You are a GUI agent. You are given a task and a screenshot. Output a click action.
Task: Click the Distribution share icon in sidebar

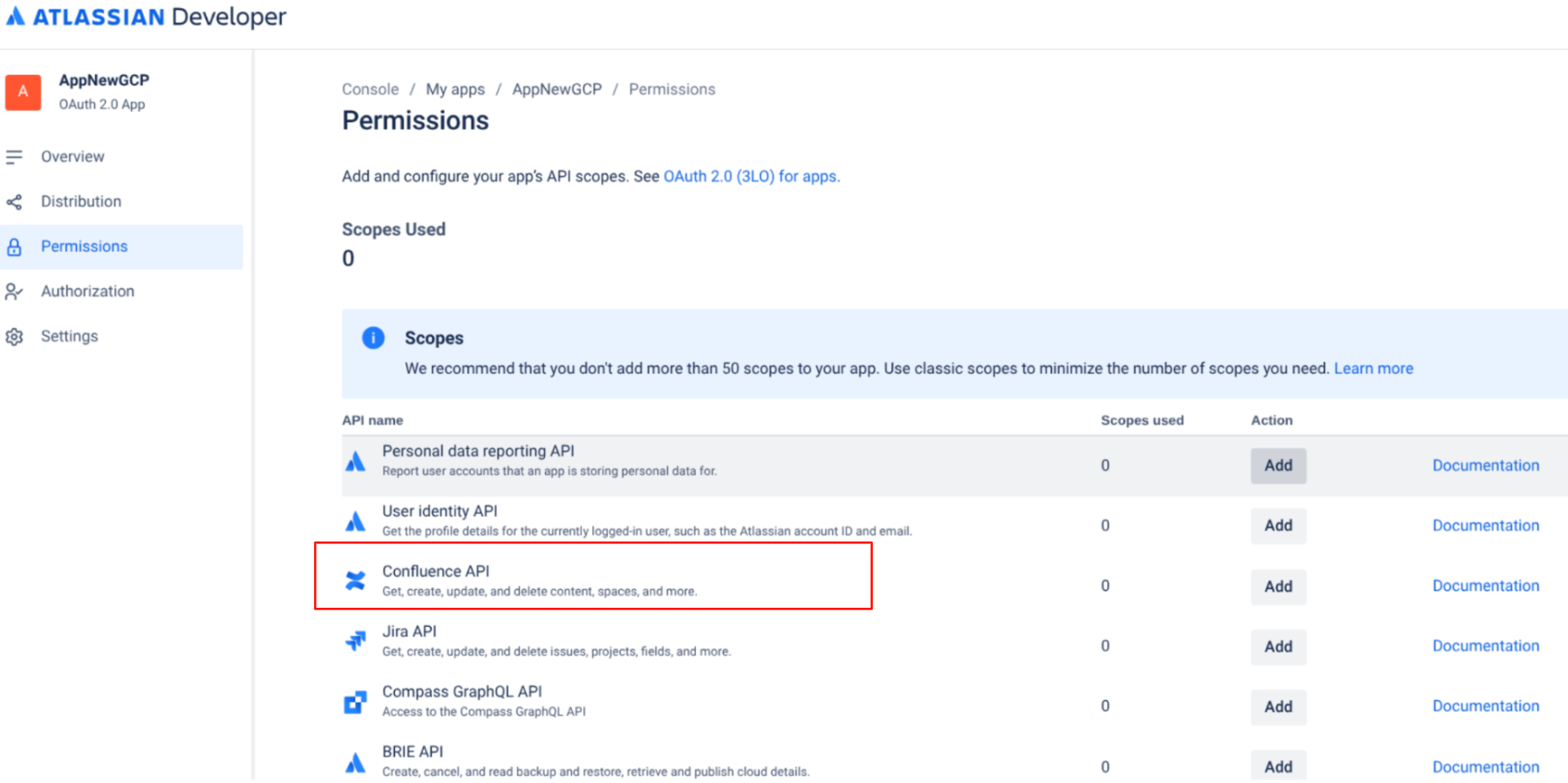click(14, 202)
